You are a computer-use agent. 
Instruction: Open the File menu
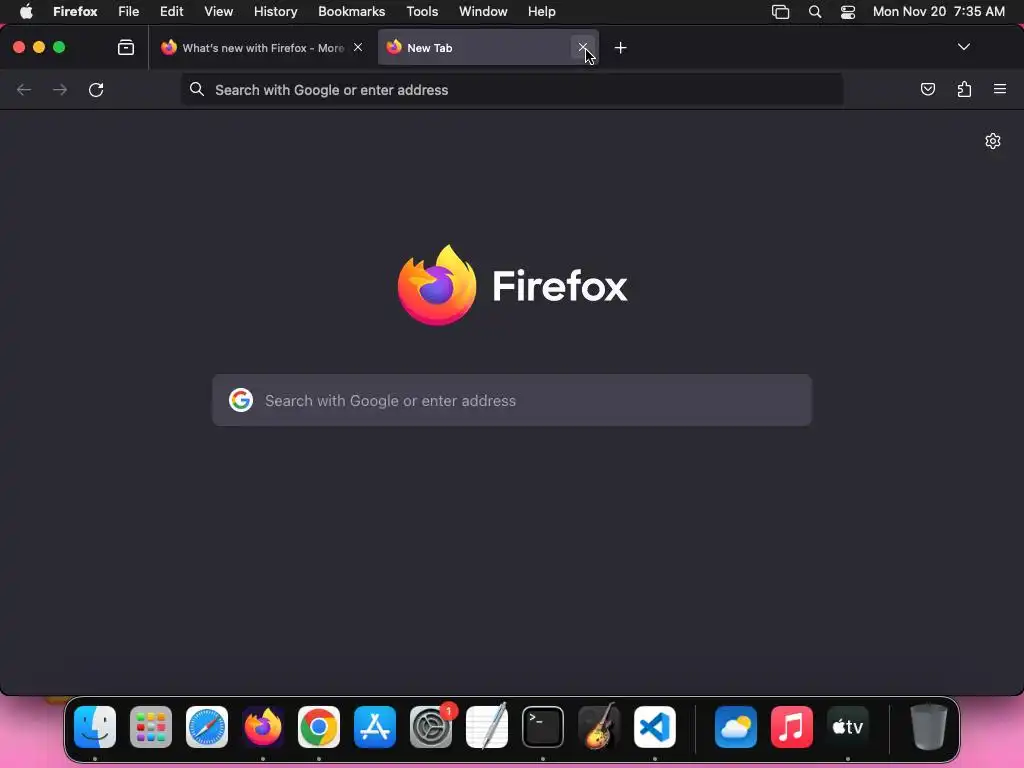point(129,12)
